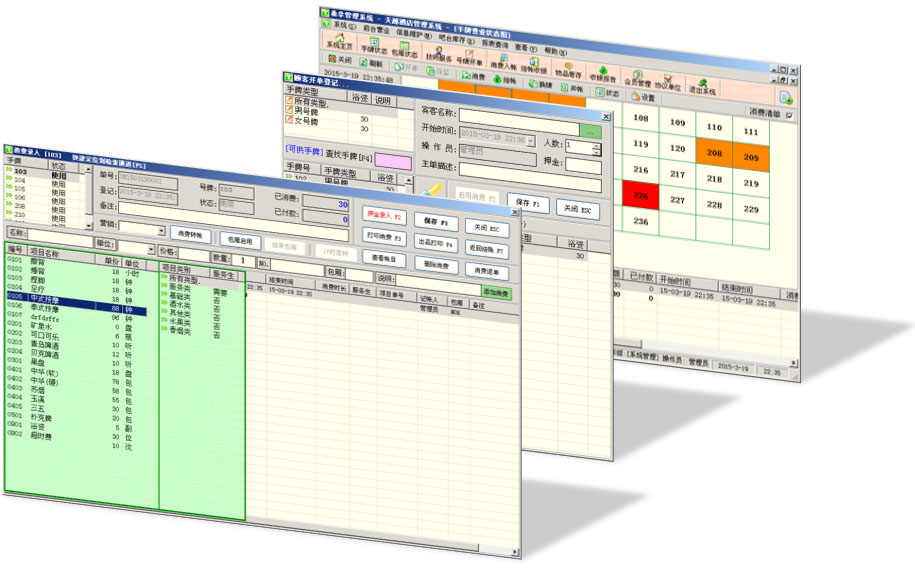Select the red room cell 226
Viewport: 915px width, 569px height.
639,196
